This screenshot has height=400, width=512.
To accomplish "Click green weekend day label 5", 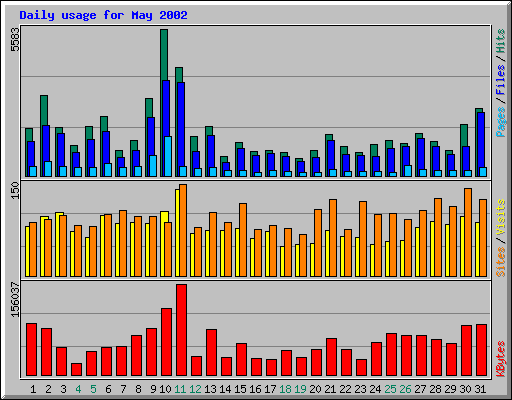I will pyautogui.click(x=93, y=389).
